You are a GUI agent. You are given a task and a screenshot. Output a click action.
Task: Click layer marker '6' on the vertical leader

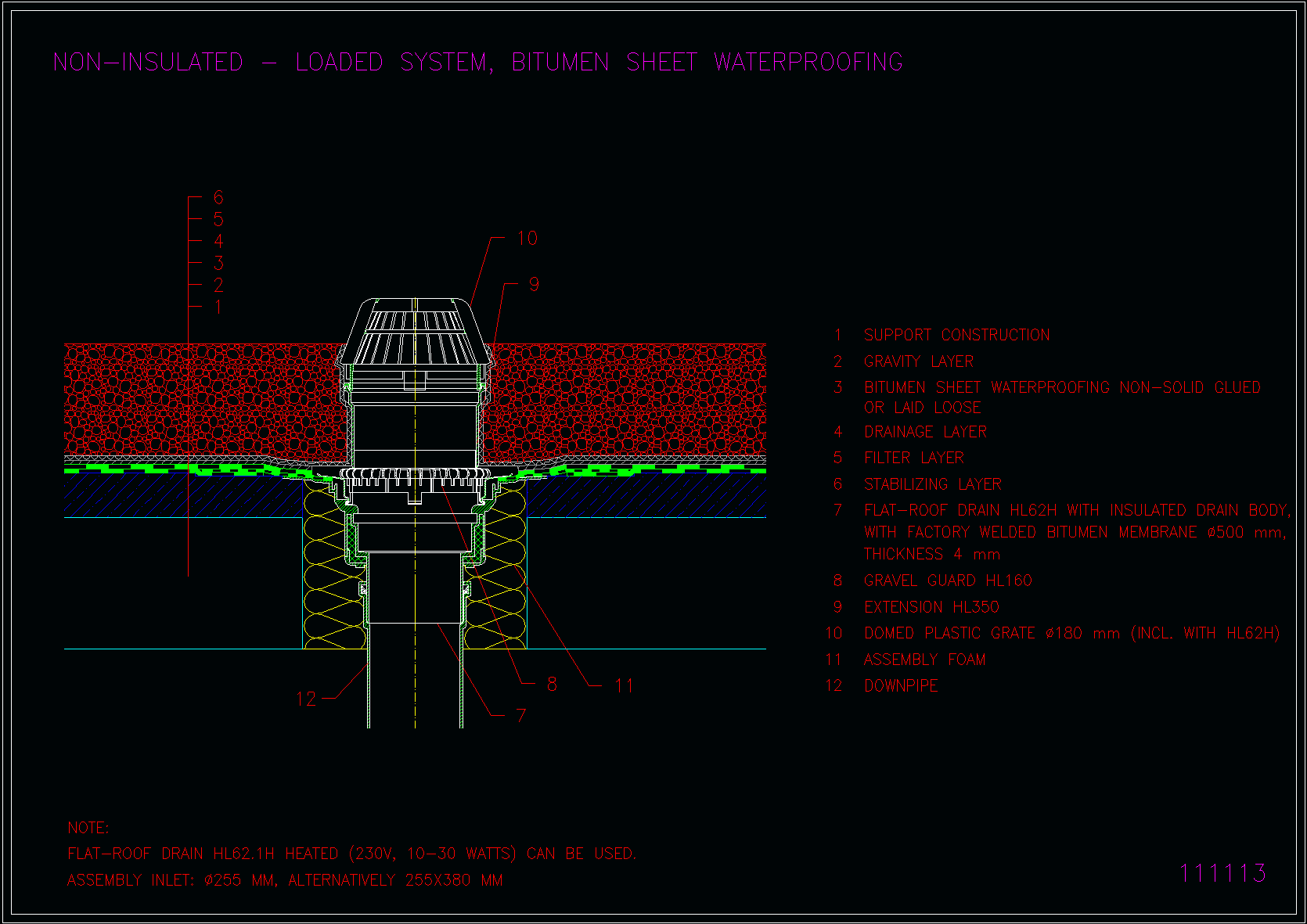[218, 198]
